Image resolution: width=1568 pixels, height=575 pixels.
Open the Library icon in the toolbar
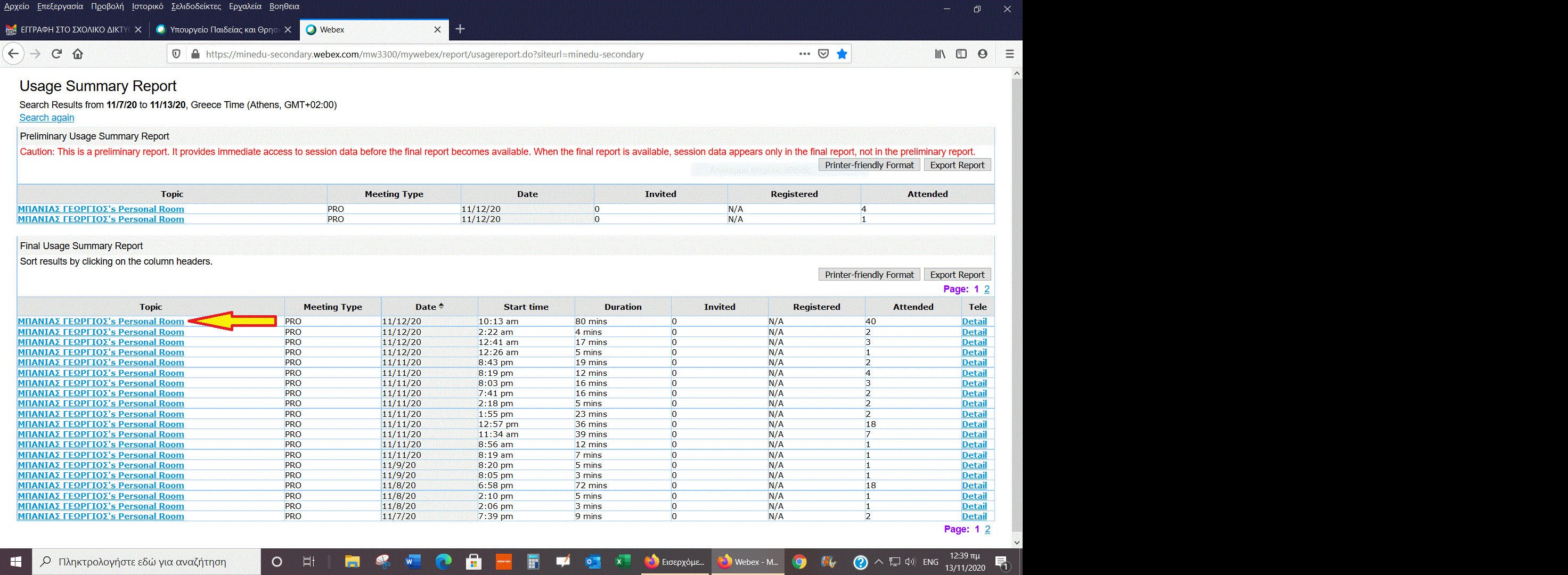pos(940,54)
